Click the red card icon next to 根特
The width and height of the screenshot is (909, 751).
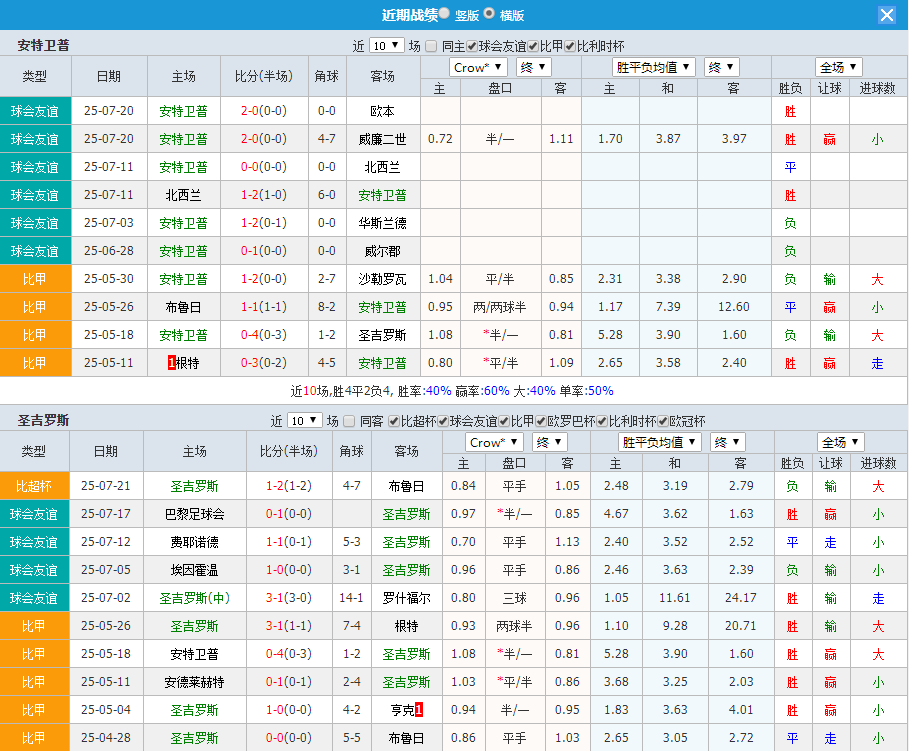(x=172, y=362)
